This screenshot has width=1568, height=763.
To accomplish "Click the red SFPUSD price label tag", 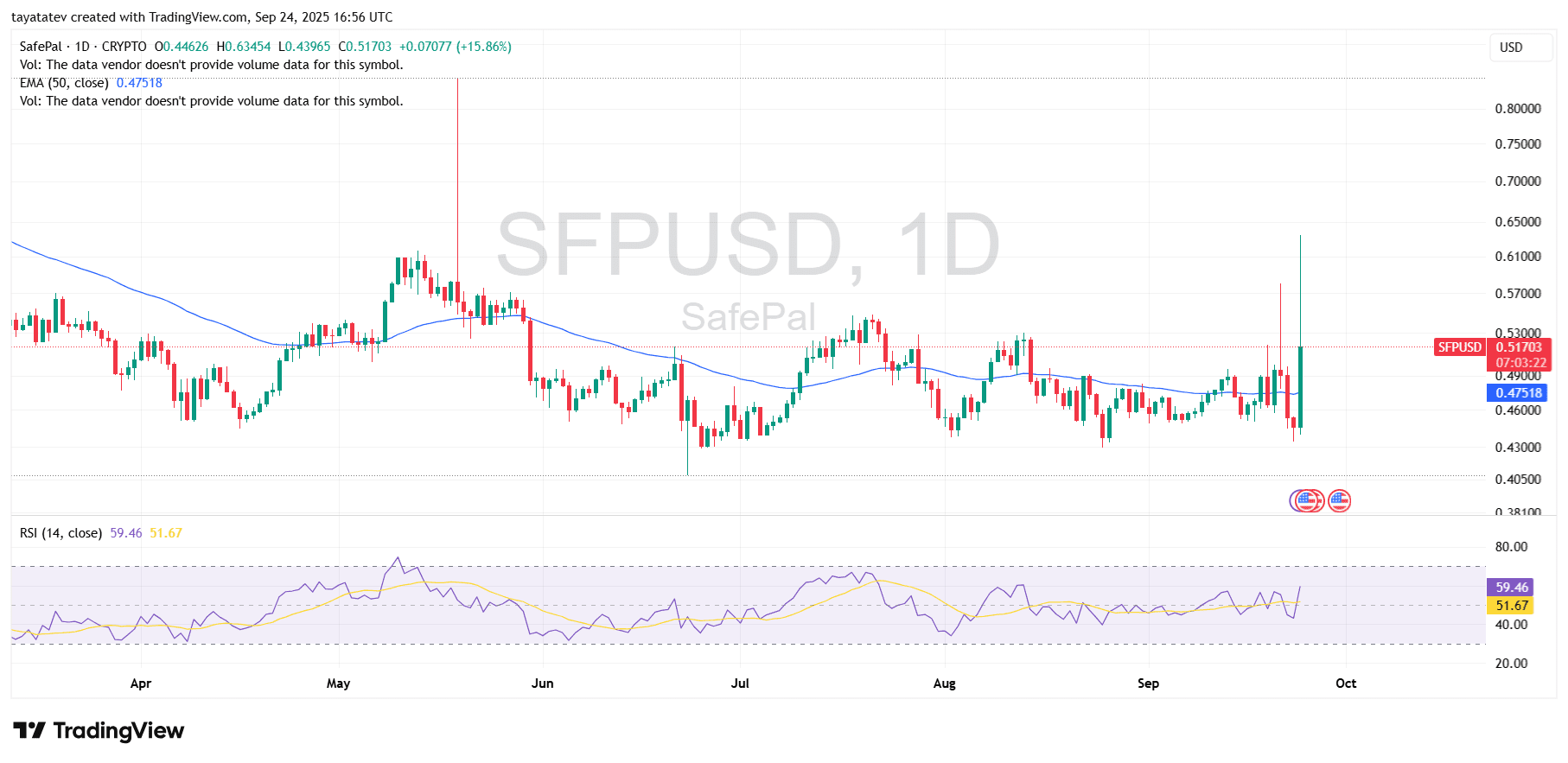I will (x=1459, y=347).
